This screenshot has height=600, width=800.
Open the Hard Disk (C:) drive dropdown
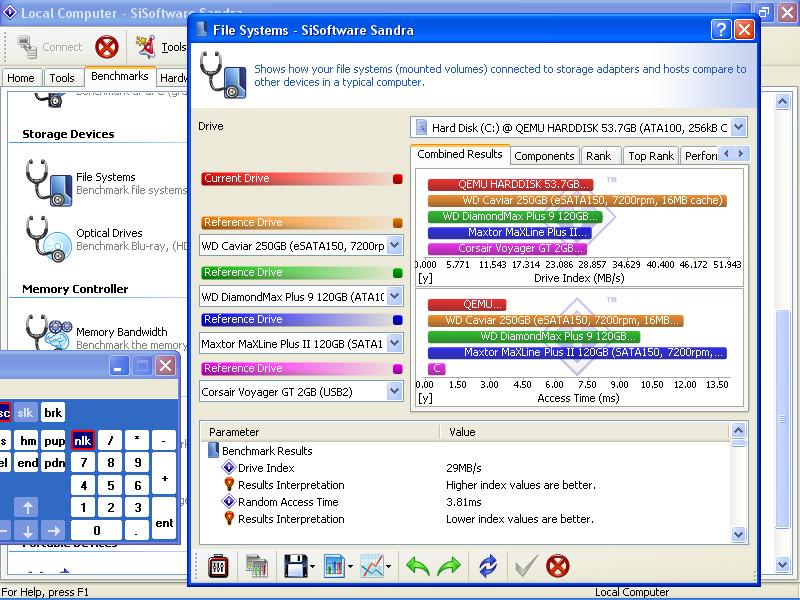click(738, 127)
